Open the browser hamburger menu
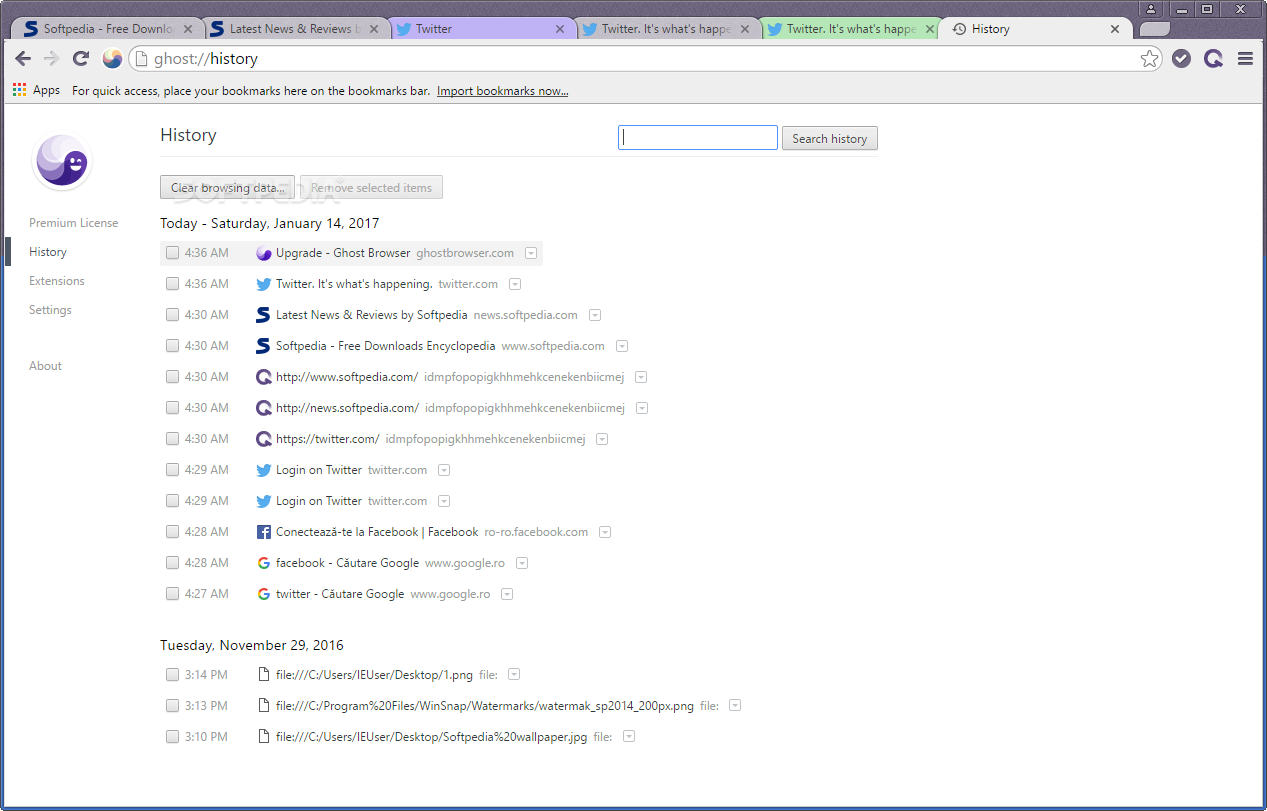The width and height of the screenshot is (1267, 811). 1245,59
